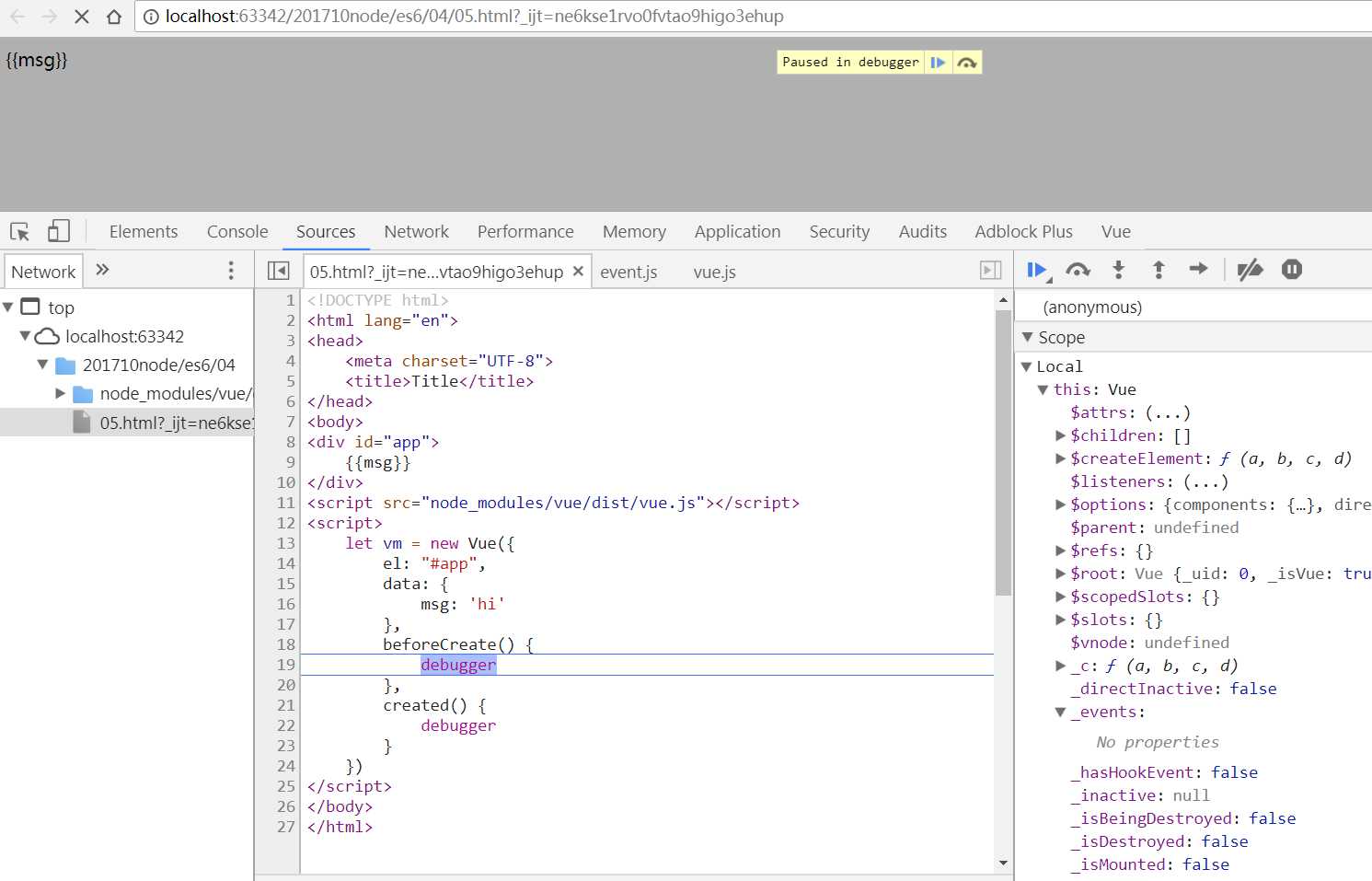Expand the $slots property

tap(1060, 620)
